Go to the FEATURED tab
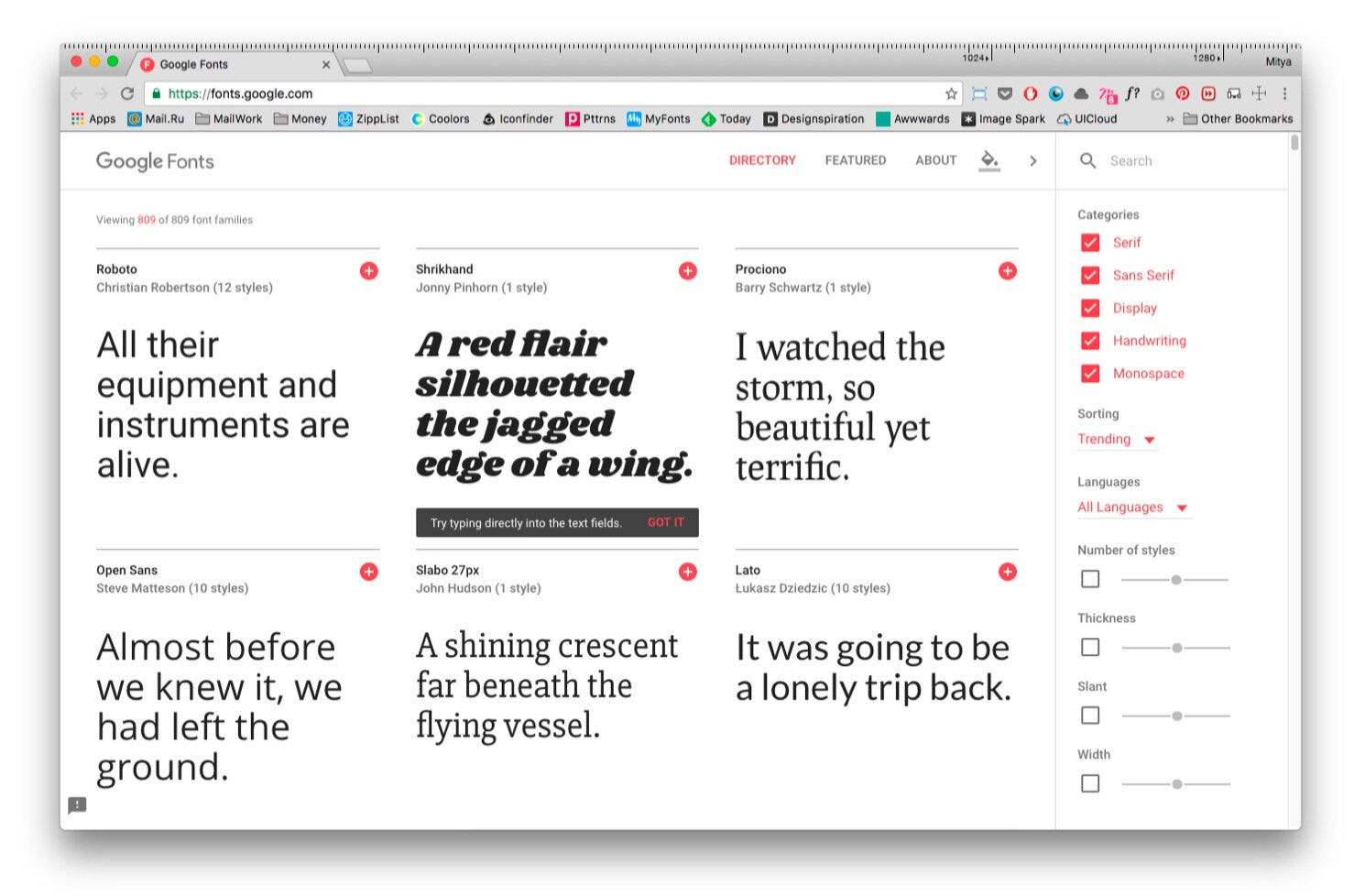 [x=856, y=160]
